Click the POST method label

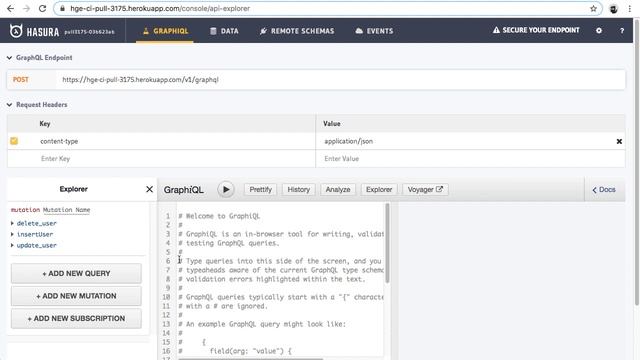tap(21, 80)
